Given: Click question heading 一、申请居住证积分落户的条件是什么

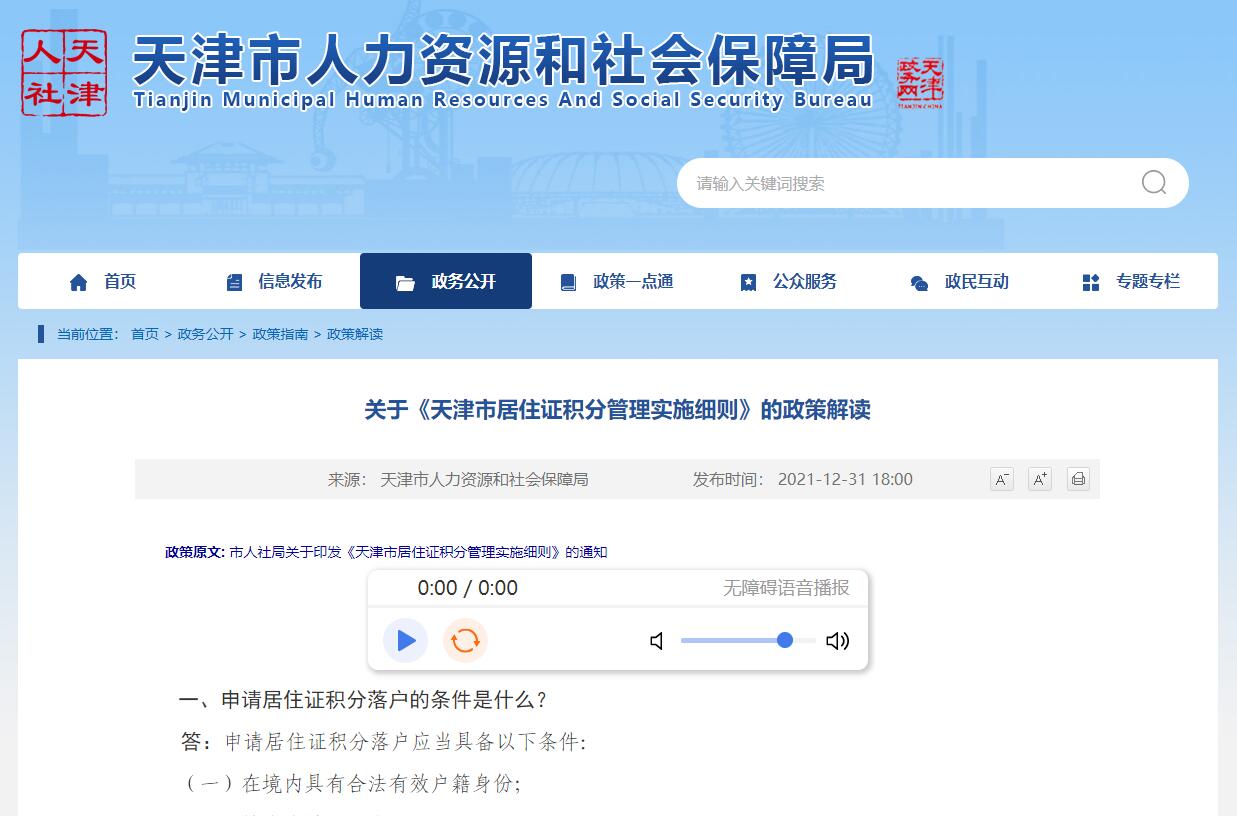Looking at the screenshot, I should (x=362, y=700).
